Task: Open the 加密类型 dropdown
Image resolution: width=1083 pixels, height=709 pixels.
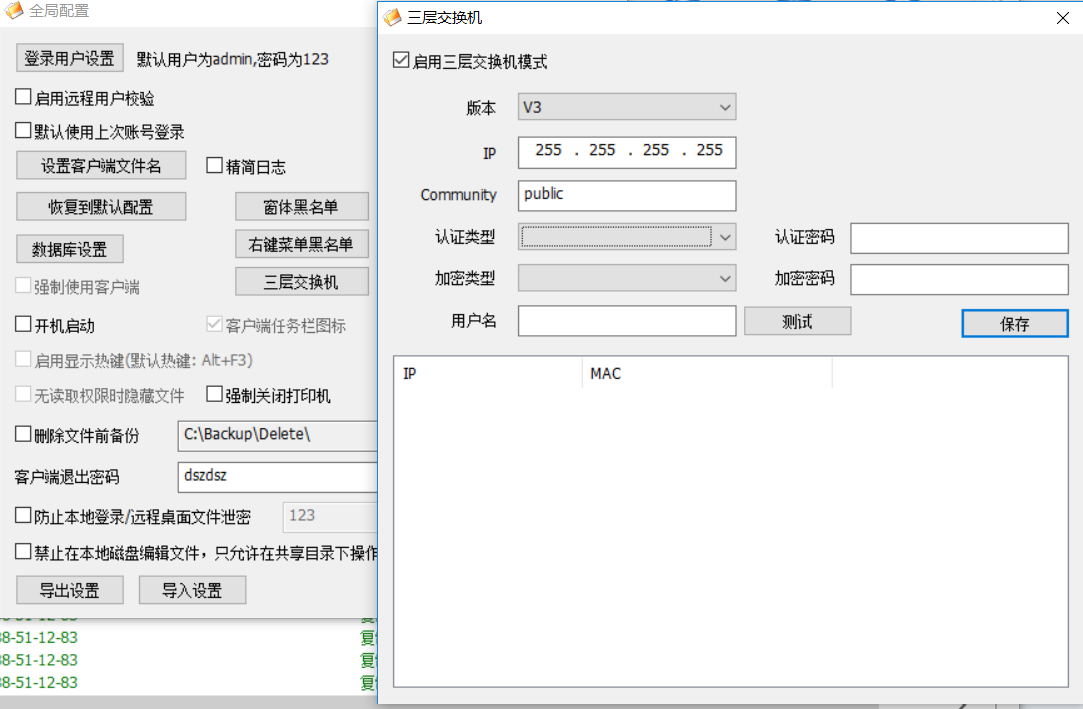Action: point(627,278)
